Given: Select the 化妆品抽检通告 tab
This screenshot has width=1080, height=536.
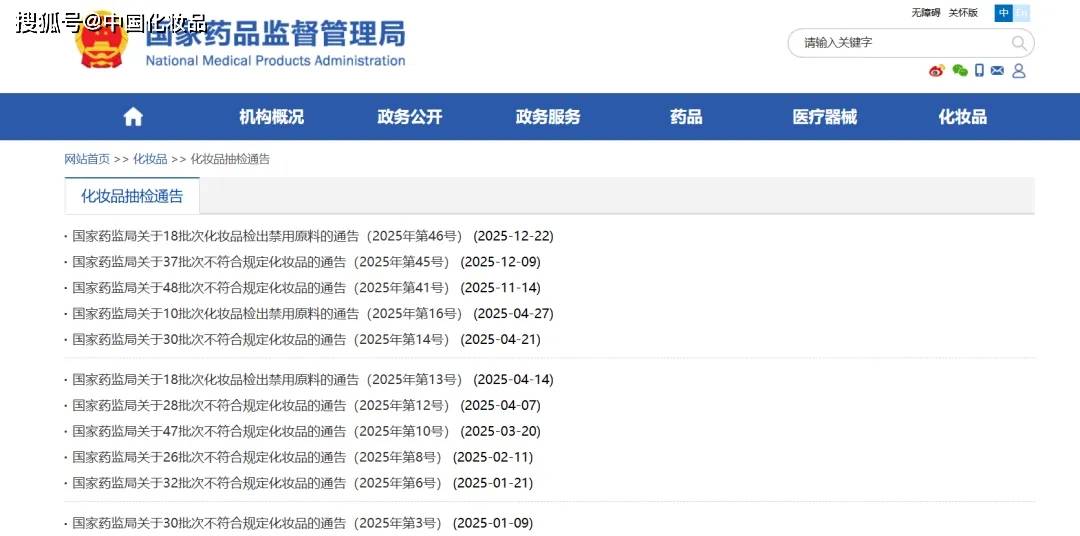Looking at the screenshot, I should [132, 196].
